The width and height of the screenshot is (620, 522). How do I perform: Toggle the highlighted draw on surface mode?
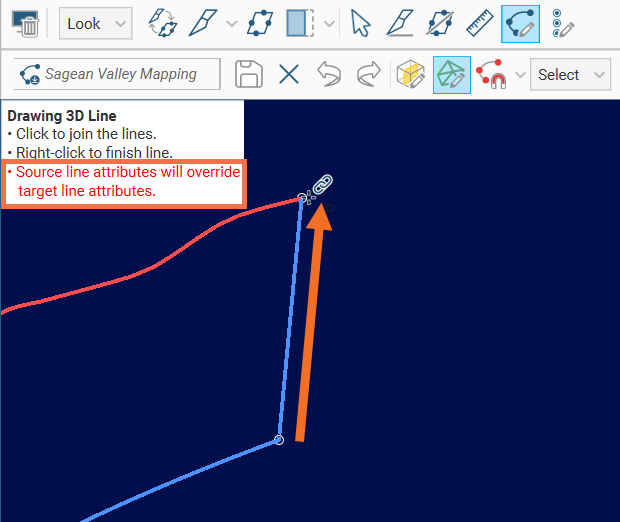[452, 74]
